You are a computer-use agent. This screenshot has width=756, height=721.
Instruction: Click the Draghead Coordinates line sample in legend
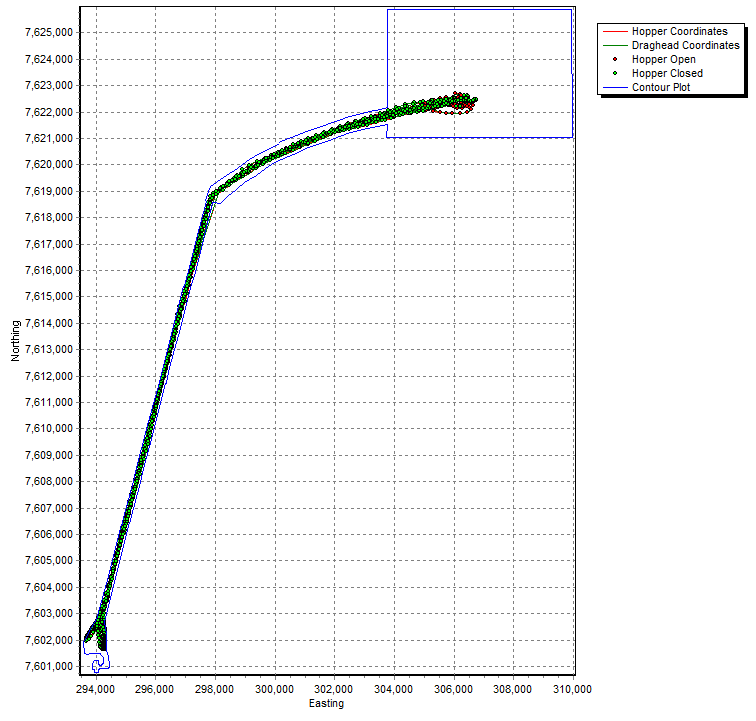(614, 46)
